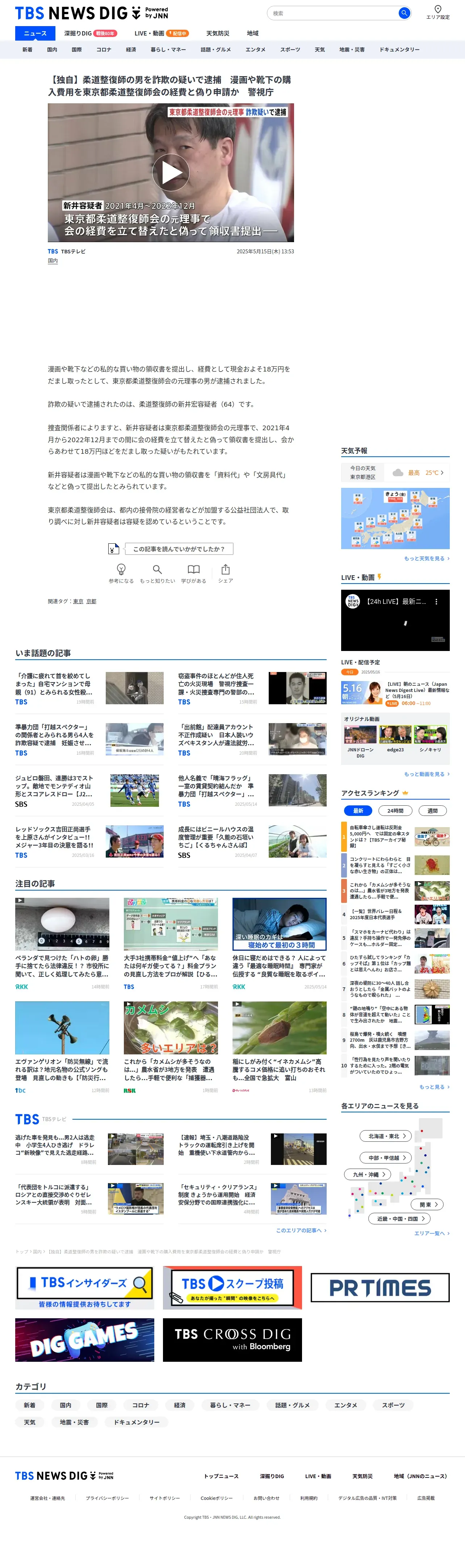Image resolution: width=465 pixels, height=1568 pixels.
Task: Switch to the 天気防災 tab
Action: pyautogui.click(x=218, y=33)
